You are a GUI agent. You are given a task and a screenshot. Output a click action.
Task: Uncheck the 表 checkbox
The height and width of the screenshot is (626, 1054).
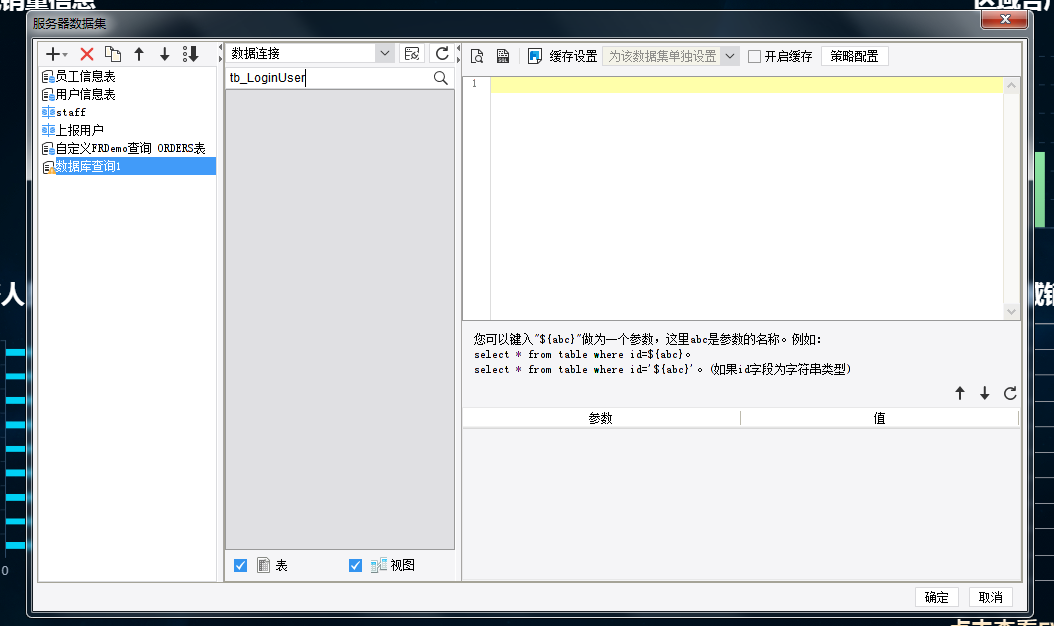[240, 565]
